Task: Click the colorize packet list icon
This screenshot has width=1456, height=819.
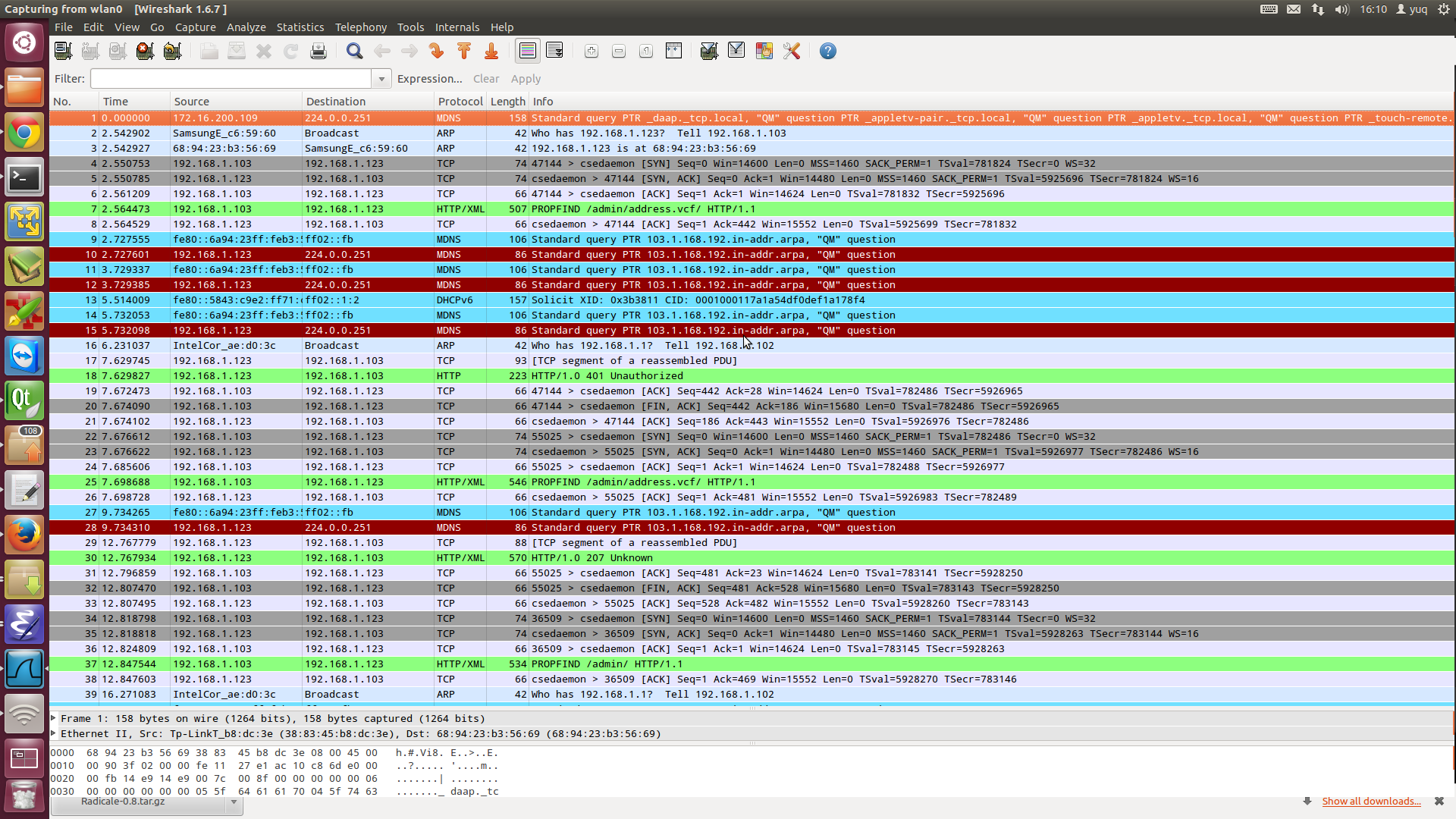Action: [x=764, y=51]
